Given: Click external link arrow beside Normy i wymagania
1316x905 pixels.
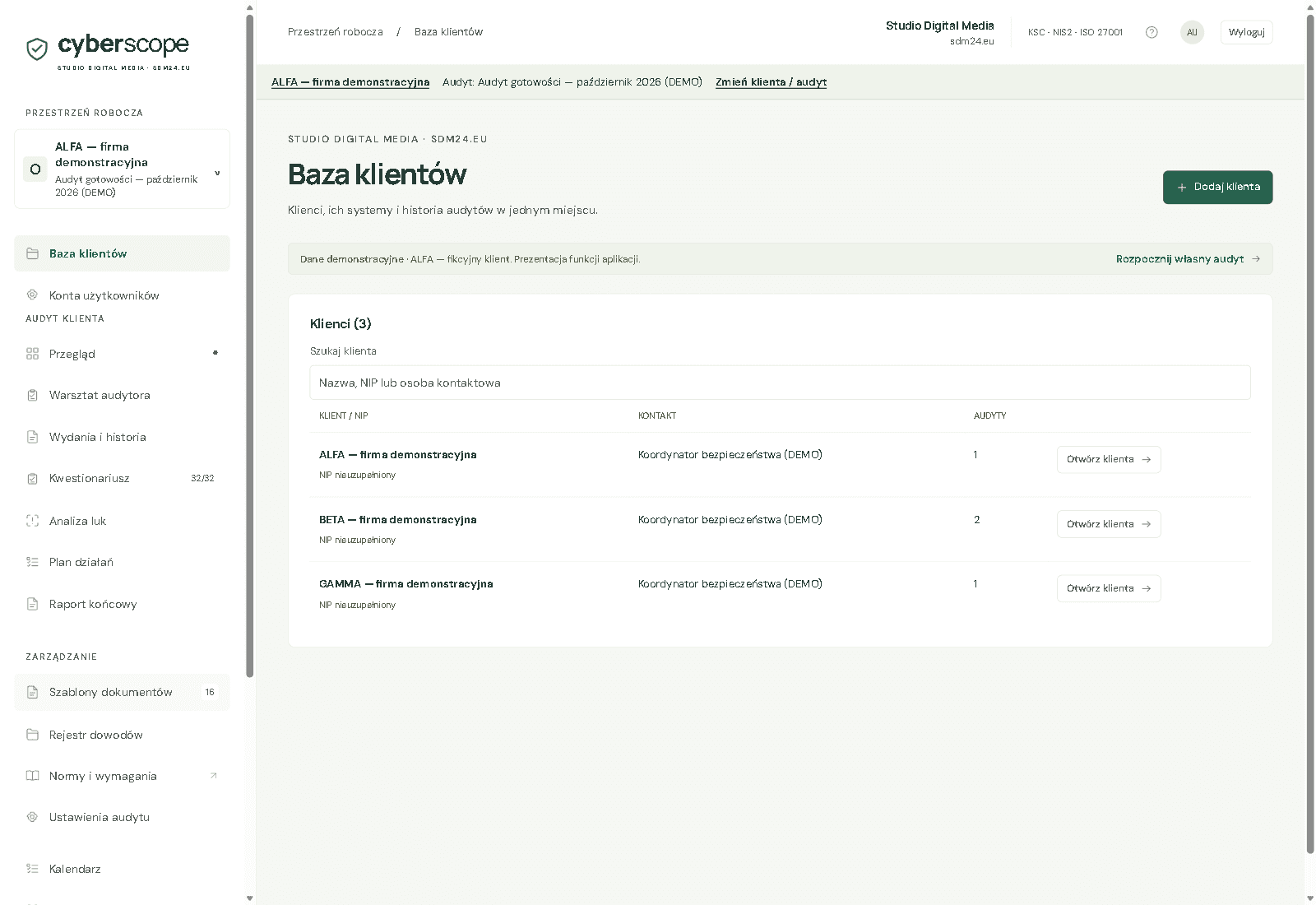Looking at the screenshot, I should pos(214,775).
